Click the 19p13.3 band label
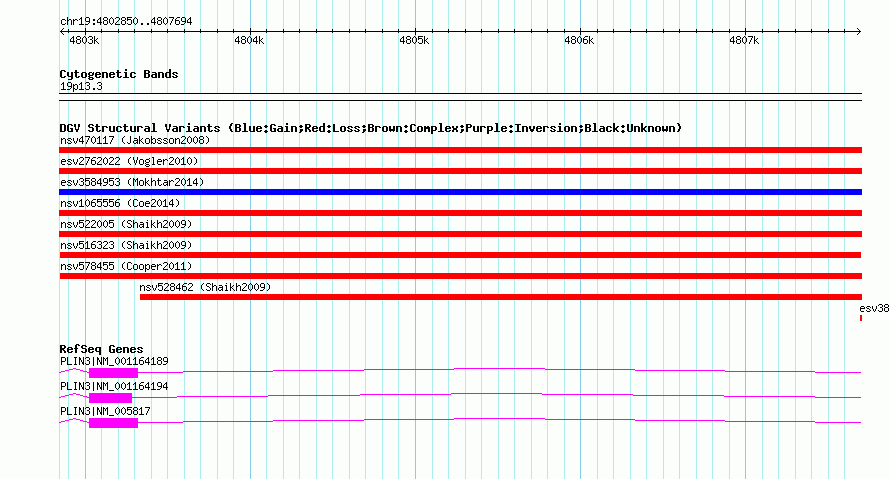The height and width of the screenshot is (479, 890). 81,86
